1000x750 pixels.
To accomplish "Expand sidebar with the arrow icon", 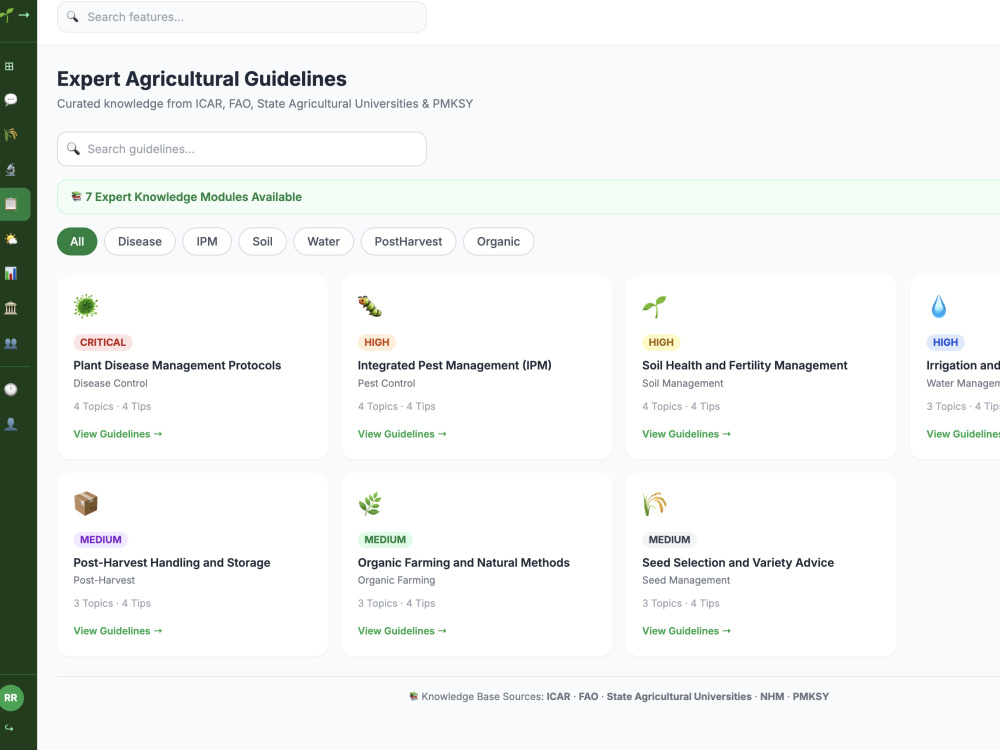I will click(24, 15).
